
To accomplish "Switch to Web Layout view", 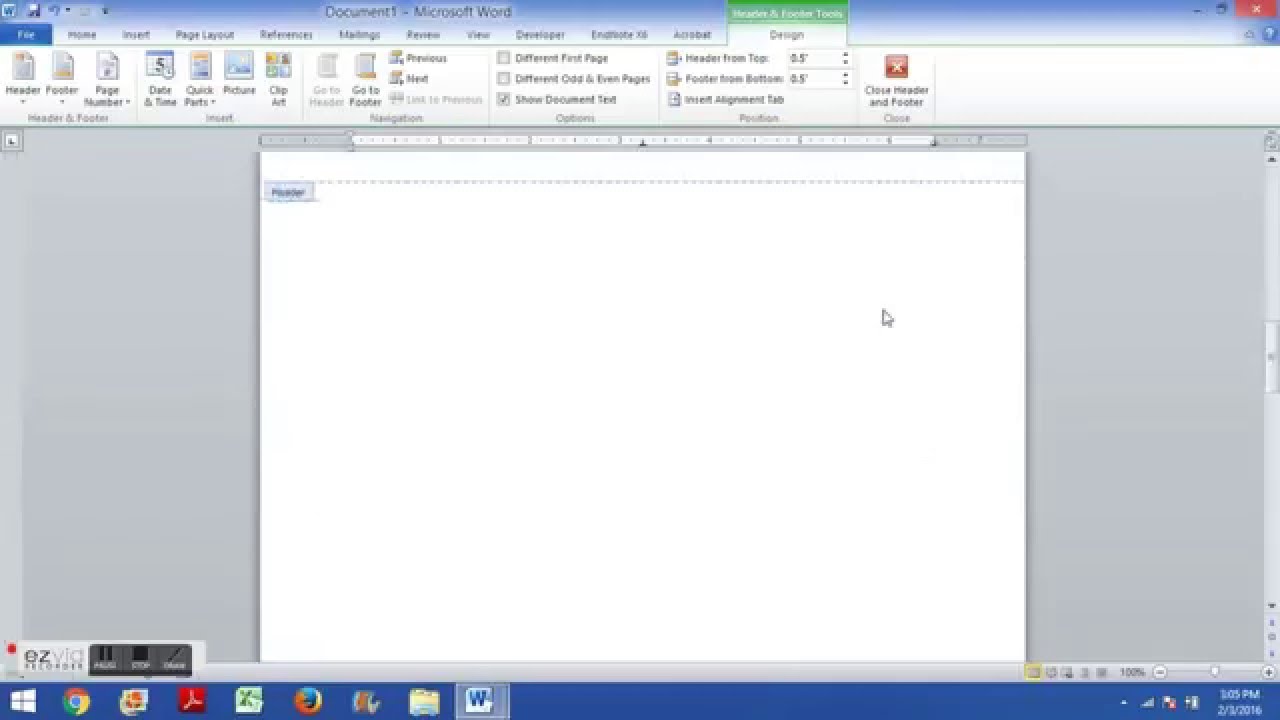I will (1067, 673).
